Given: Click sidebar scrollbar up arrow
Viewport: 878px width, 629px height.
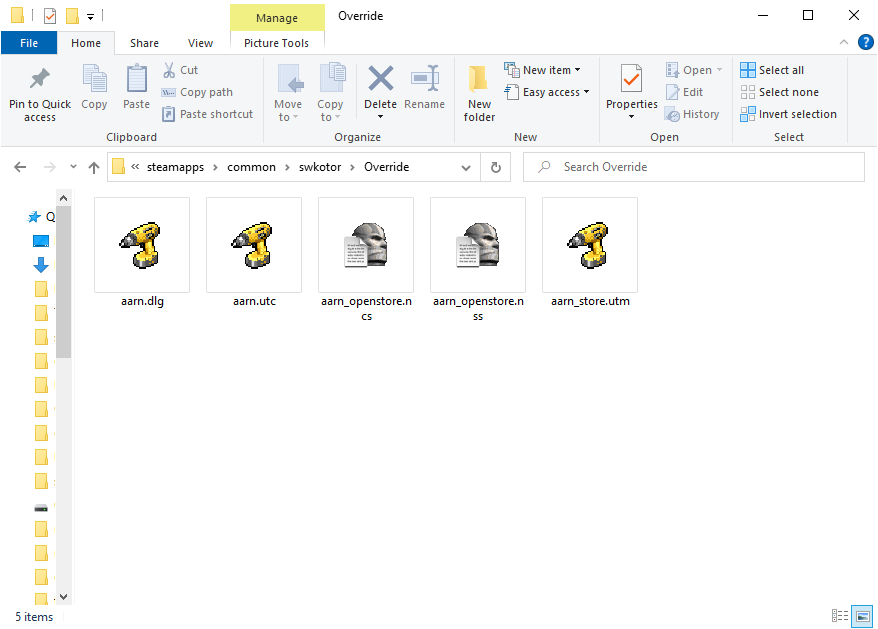Looking at the screenshot, I should pyautogui.click(x=63, y=198).
